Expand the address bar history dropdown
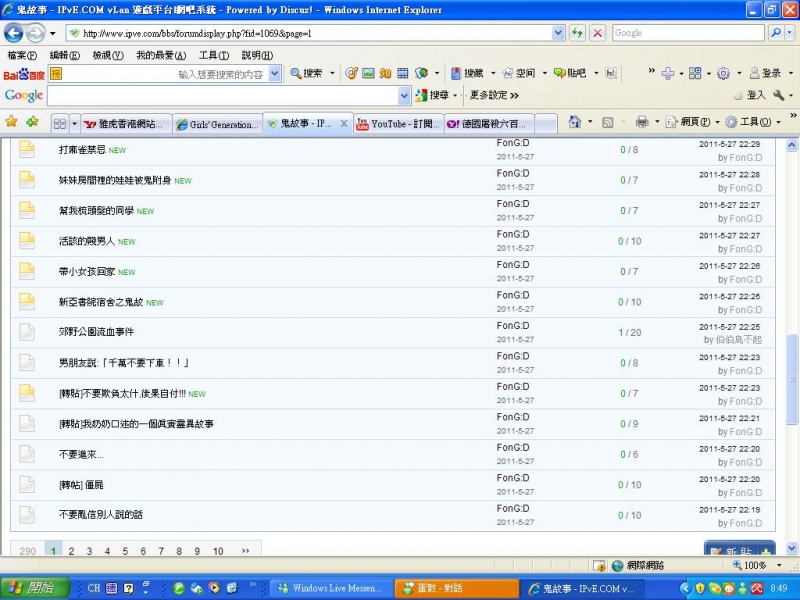Viewport: 800px width, 600px height. click(x=558, y=32)
